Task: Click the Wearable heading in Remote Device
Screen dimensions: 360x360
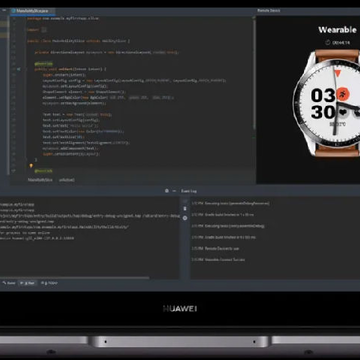Action: [x=337, y=30]
